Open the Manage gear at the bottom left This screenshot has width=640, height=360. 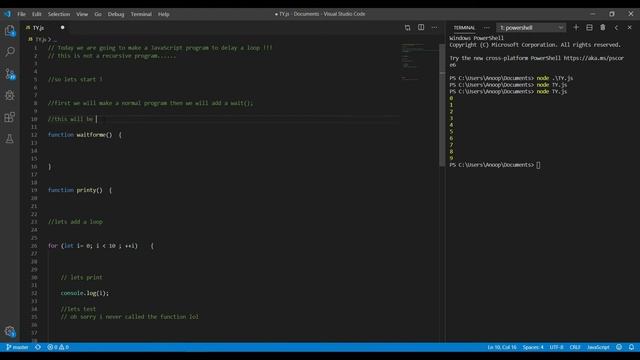click(10, 331)
